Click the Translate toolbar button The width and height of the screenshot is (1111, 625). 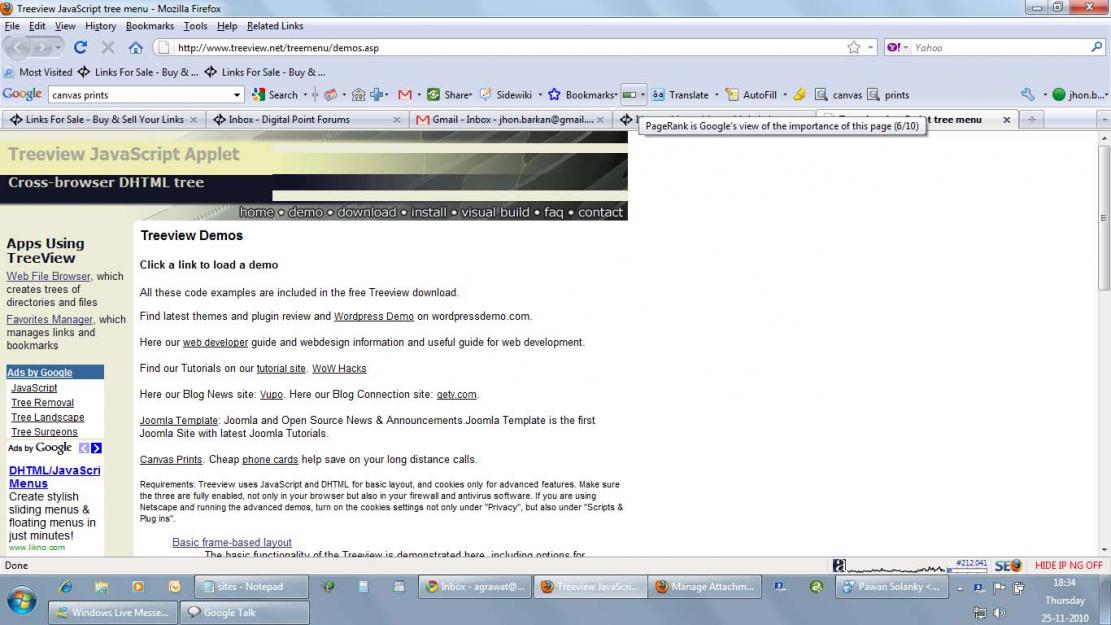click(680, 95)
